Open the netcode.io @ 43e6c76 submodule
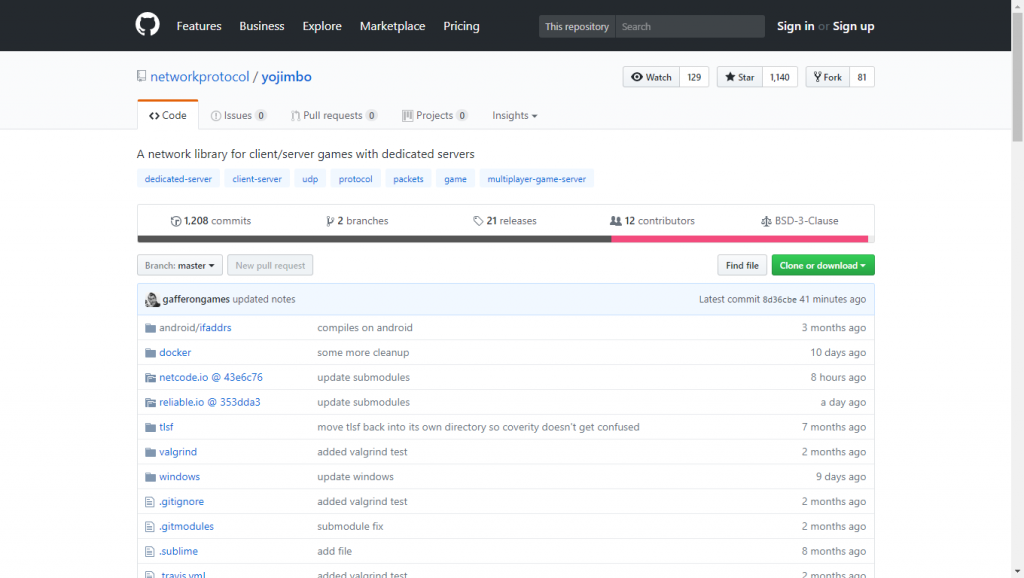 click(211, 377)
